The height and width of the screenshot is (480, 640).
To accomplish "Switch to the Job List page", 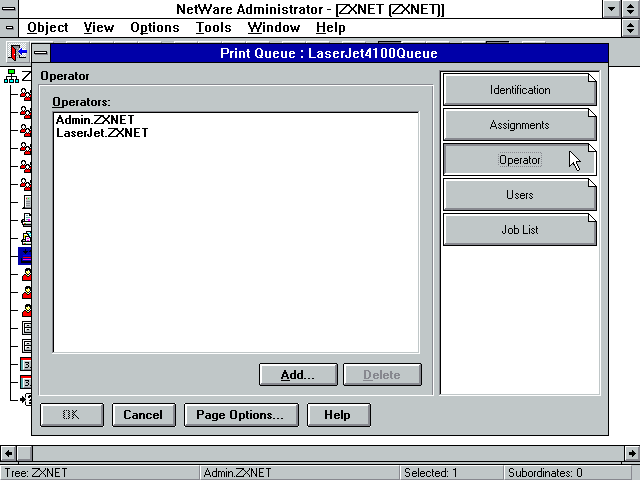I will click(x=520, y=230).
